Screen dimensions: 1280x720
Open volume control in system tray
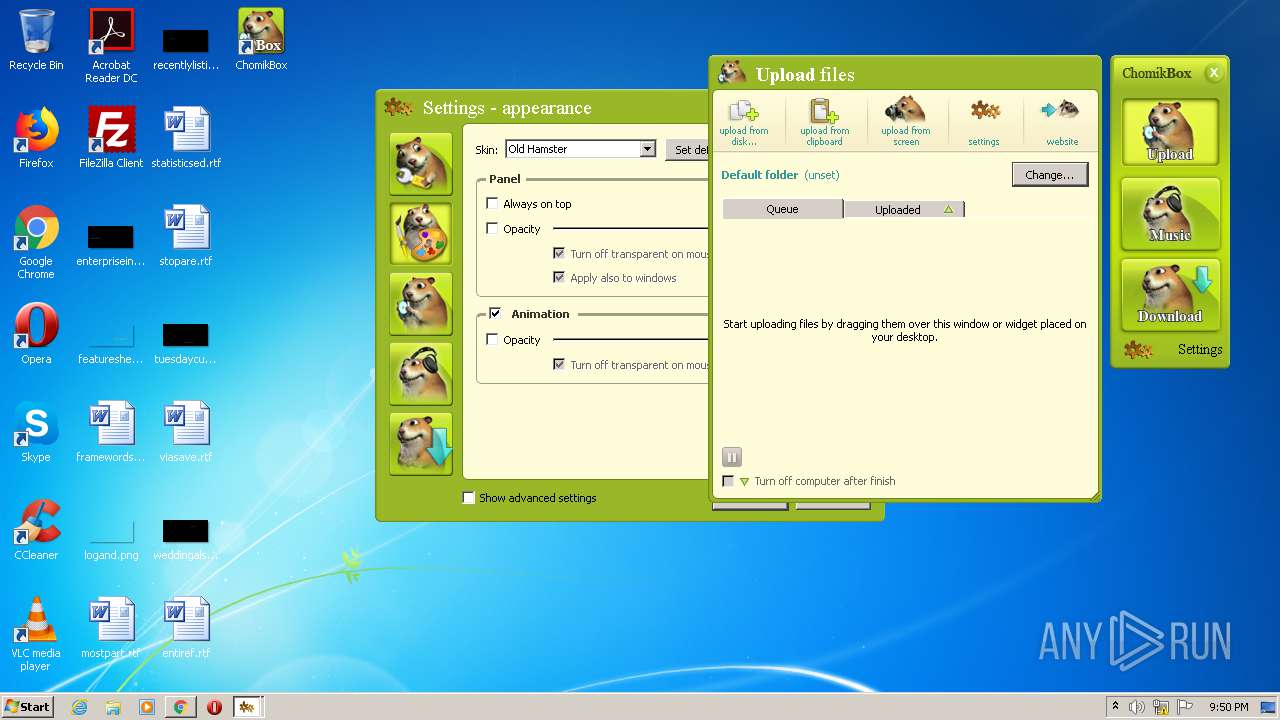[x=1137, y=707]
